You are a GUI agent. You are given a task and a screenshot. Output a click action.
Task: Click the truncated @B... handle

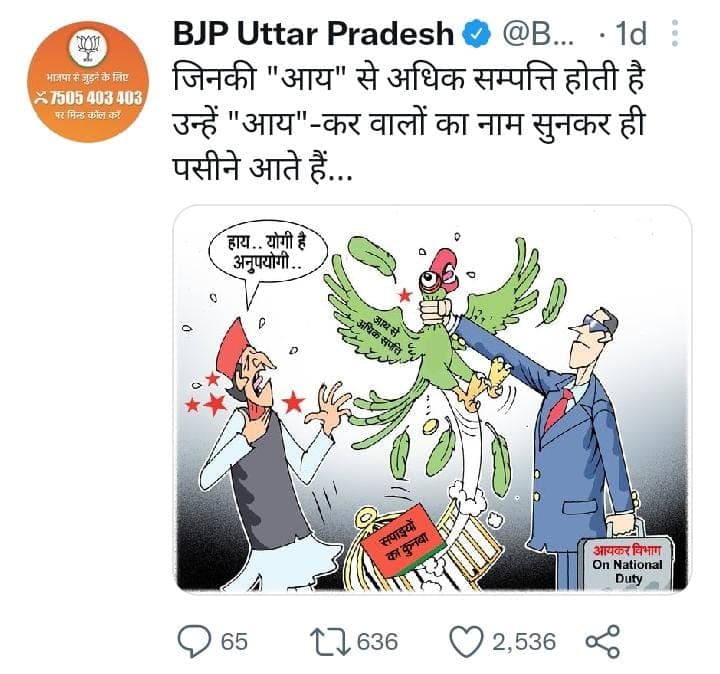tap(539, 34)
